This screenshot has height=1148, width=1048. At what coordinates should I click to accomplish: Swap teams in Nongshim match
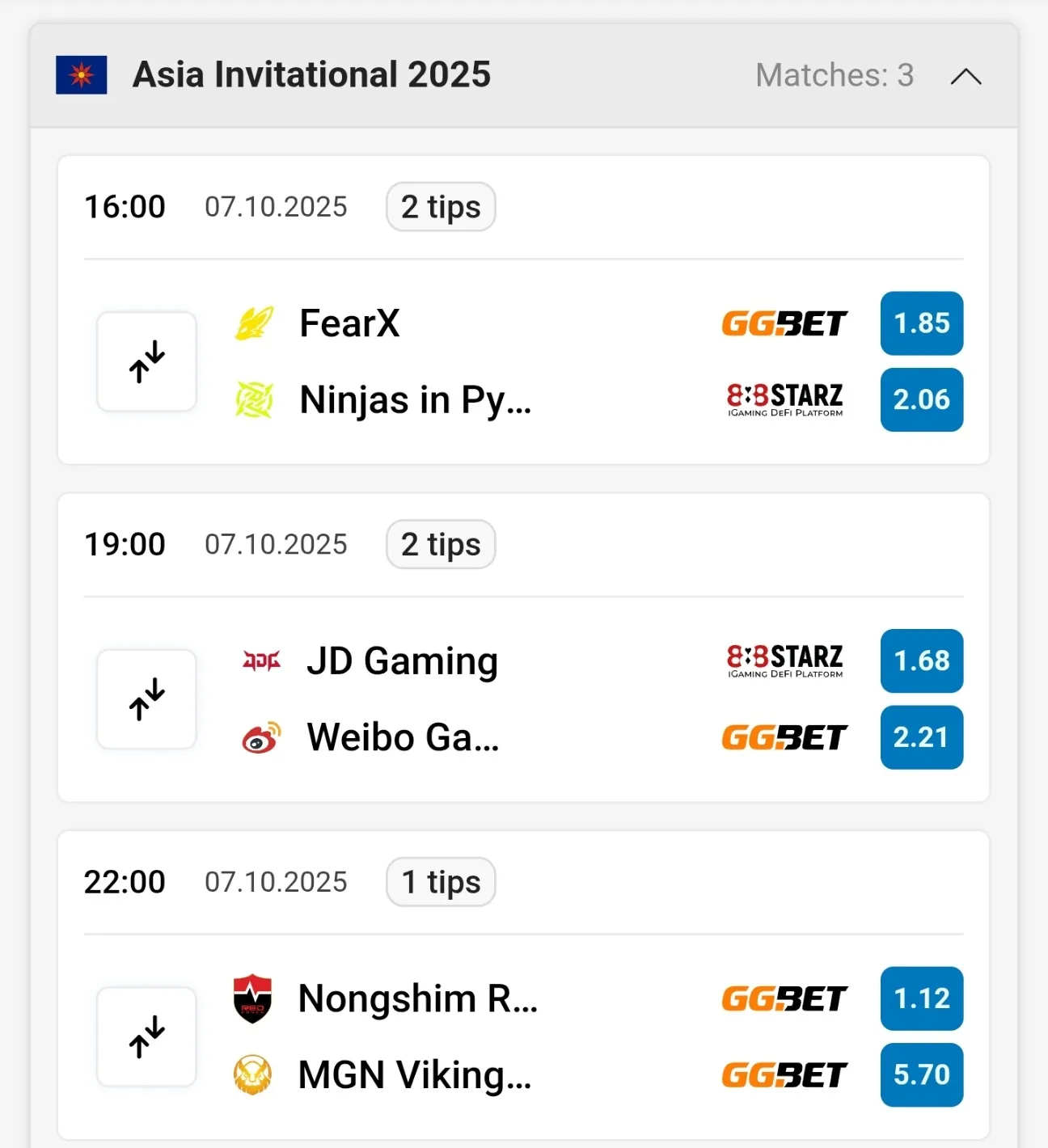tap(146, 1036)
